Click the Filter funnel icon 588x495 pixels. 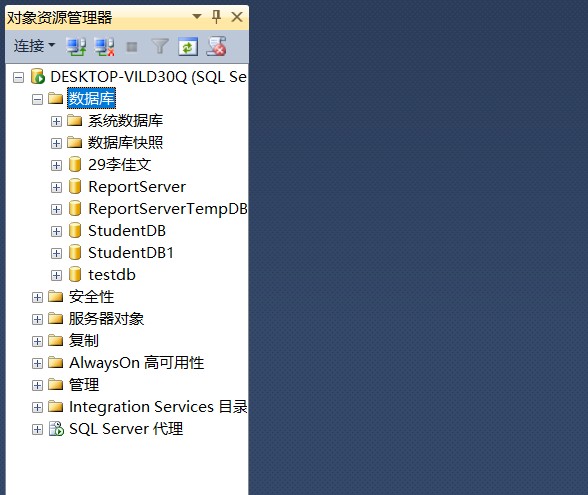(160, 46)
